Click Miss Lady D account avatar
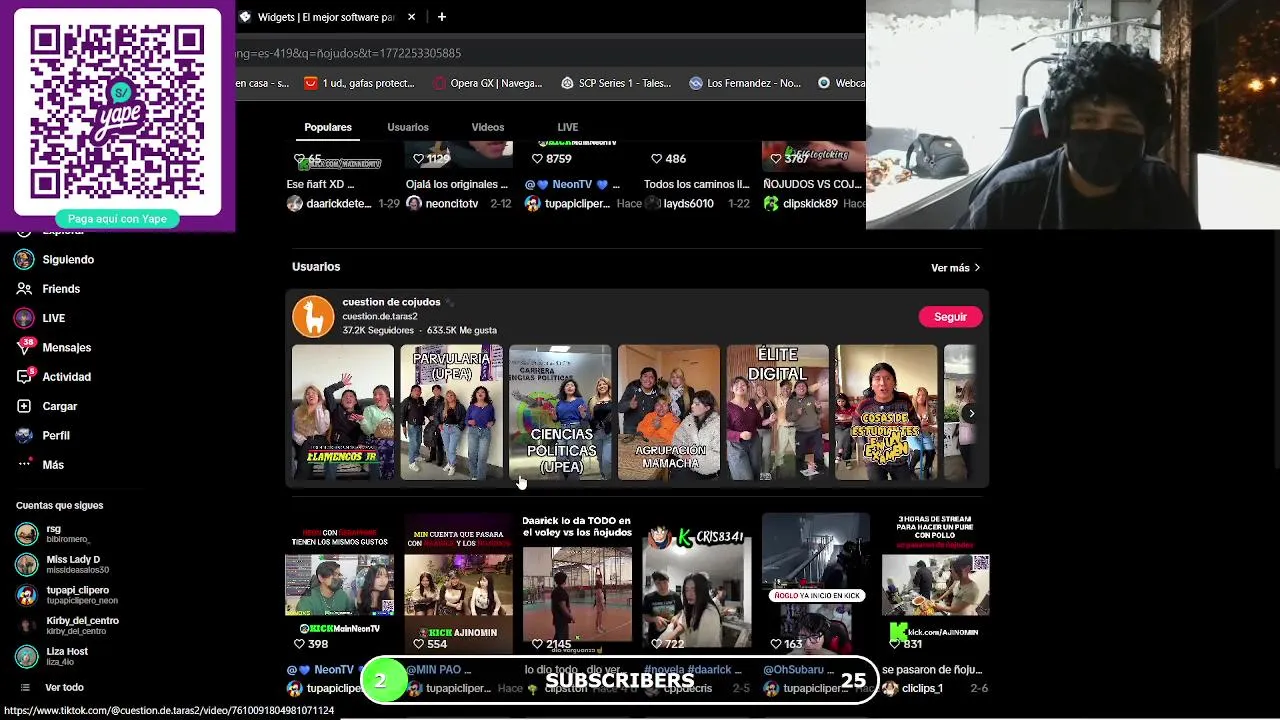The height and width of the screenshot is (720, 1280). click(27, 564)
